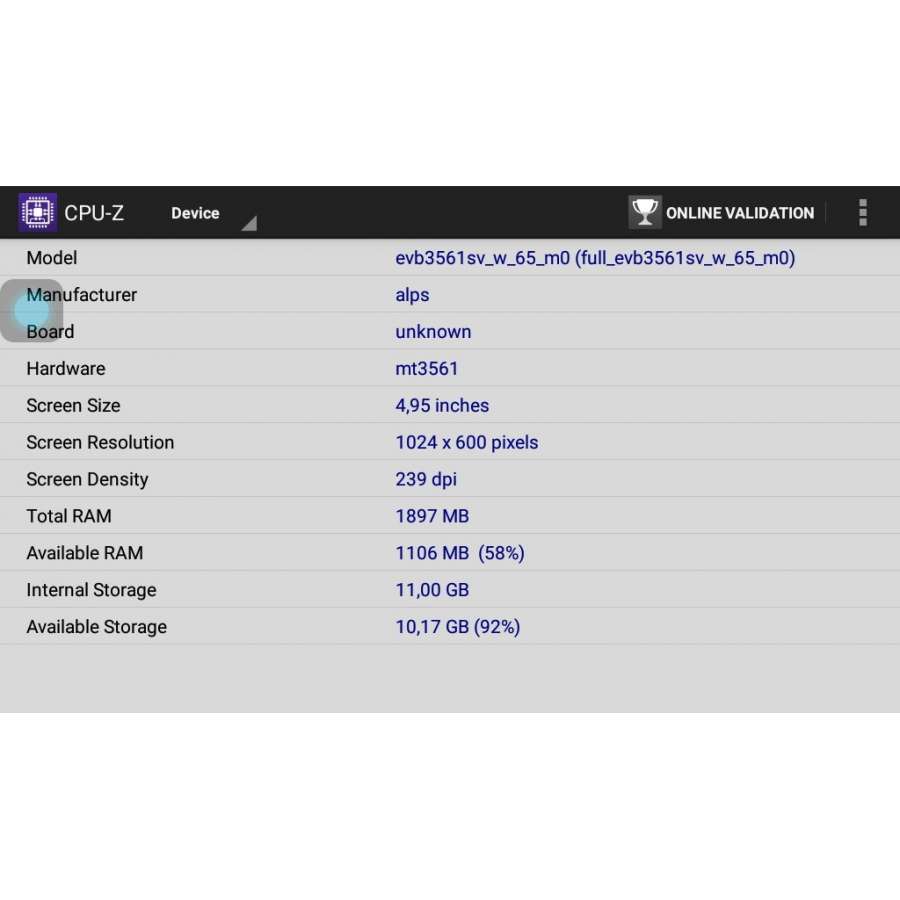Select the 11,00 GB value

tap(432, 590)
